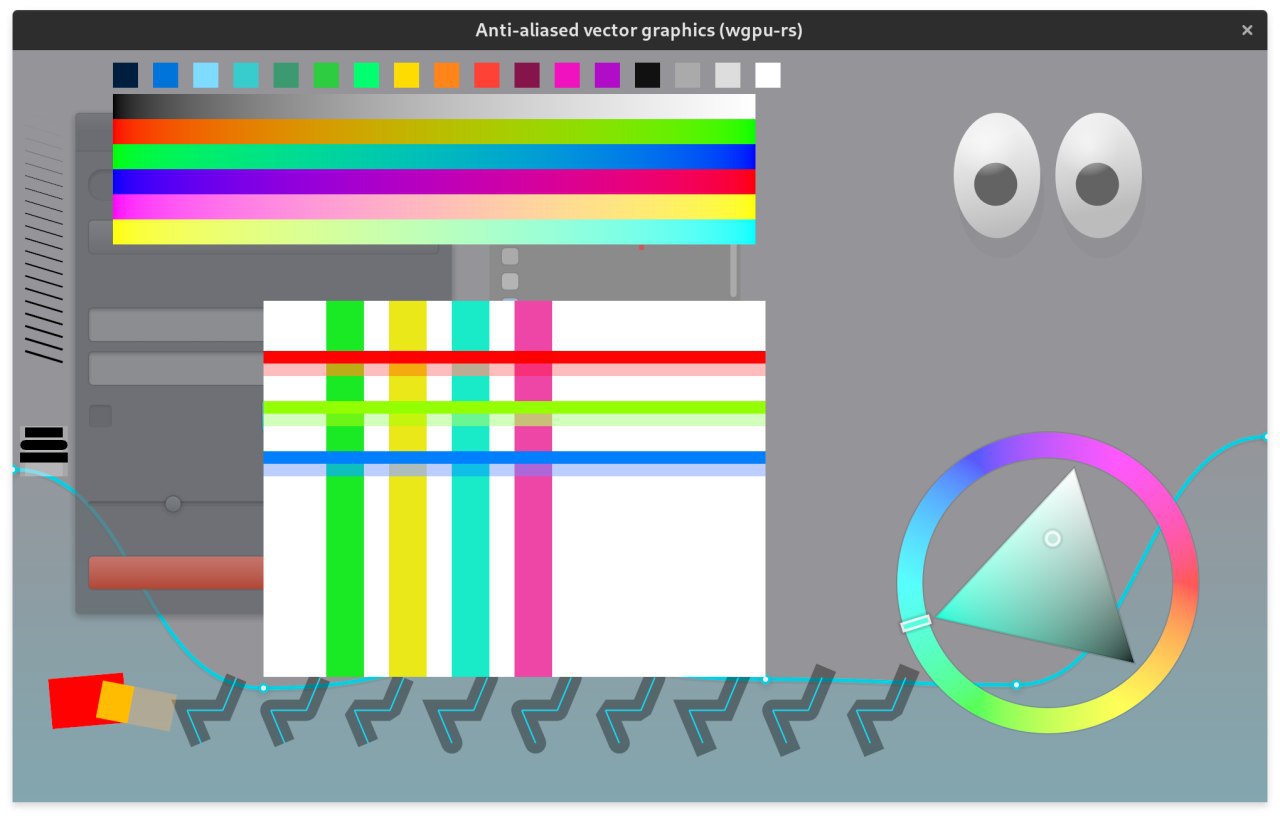Click the circular selector inside the color triangle
1280x816 pixels.
(1052, 539)
